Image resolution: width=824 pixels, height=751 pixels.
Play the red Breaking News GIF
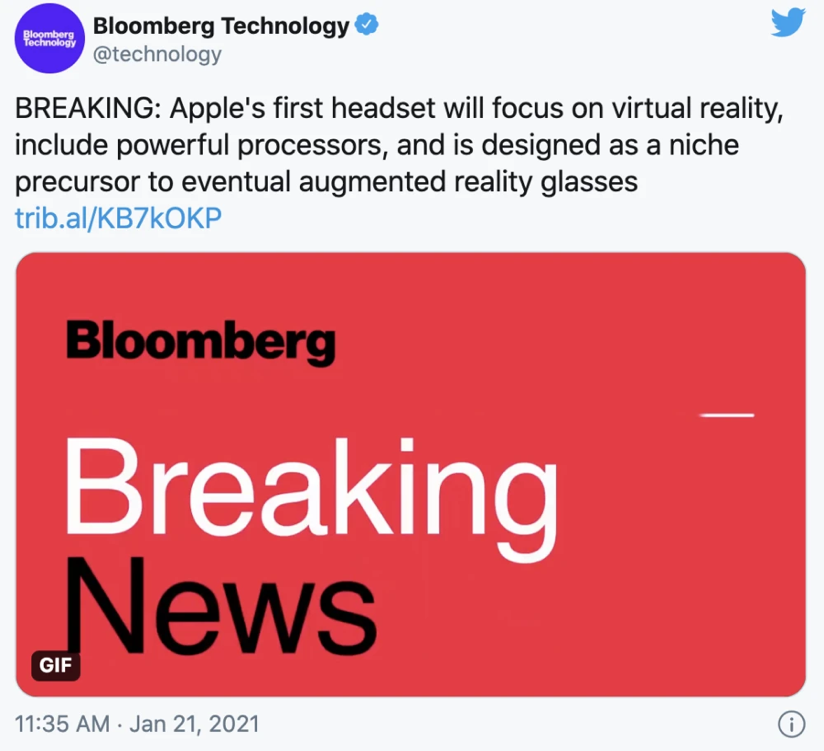(411, 475)
